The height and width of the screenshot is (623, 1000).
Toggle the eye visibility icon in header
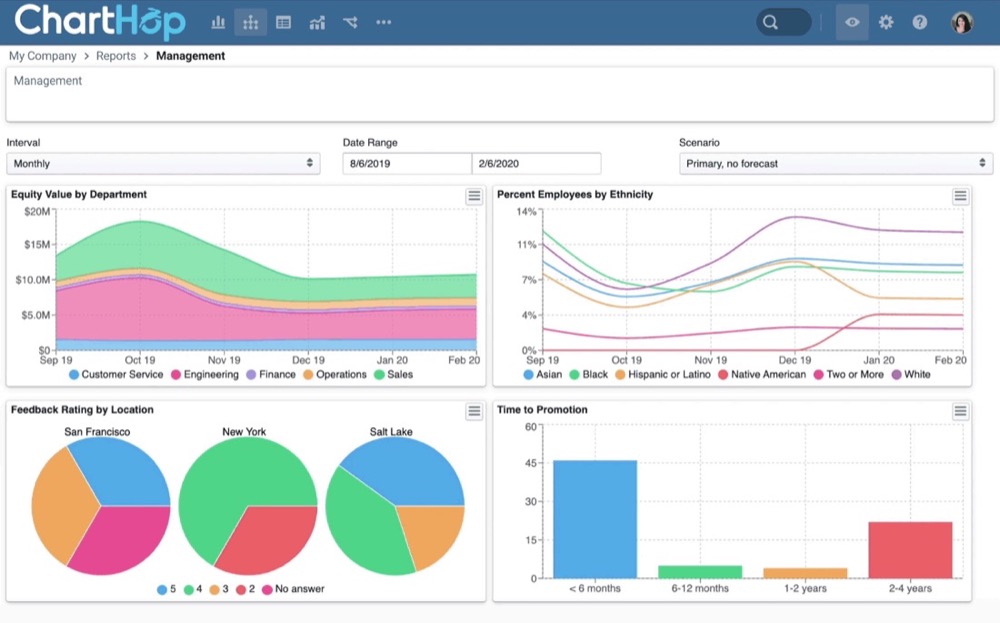pyautogui.click(x=852, y=22)
